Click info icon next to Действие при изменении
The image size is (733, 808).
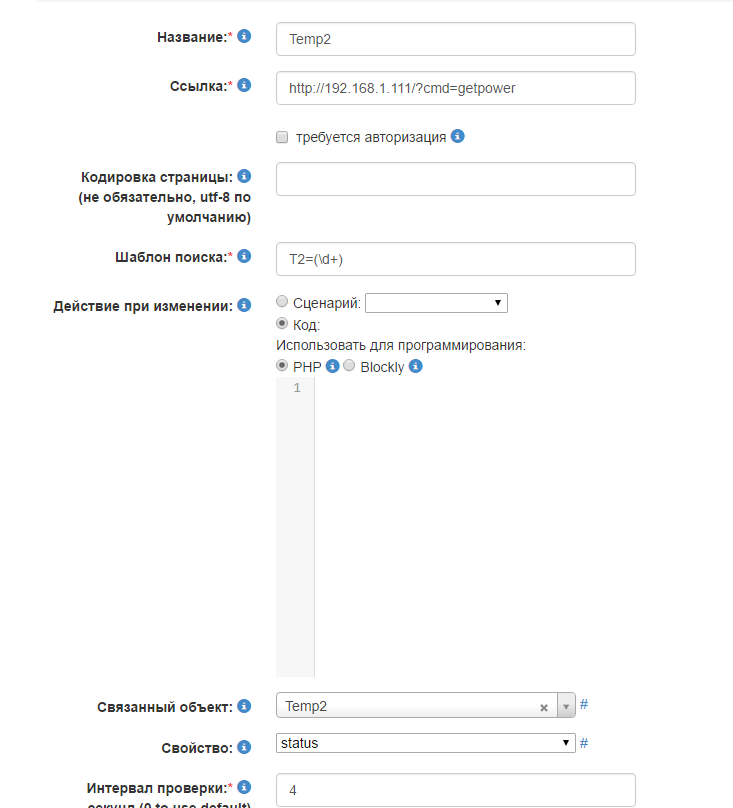[244, 305]
